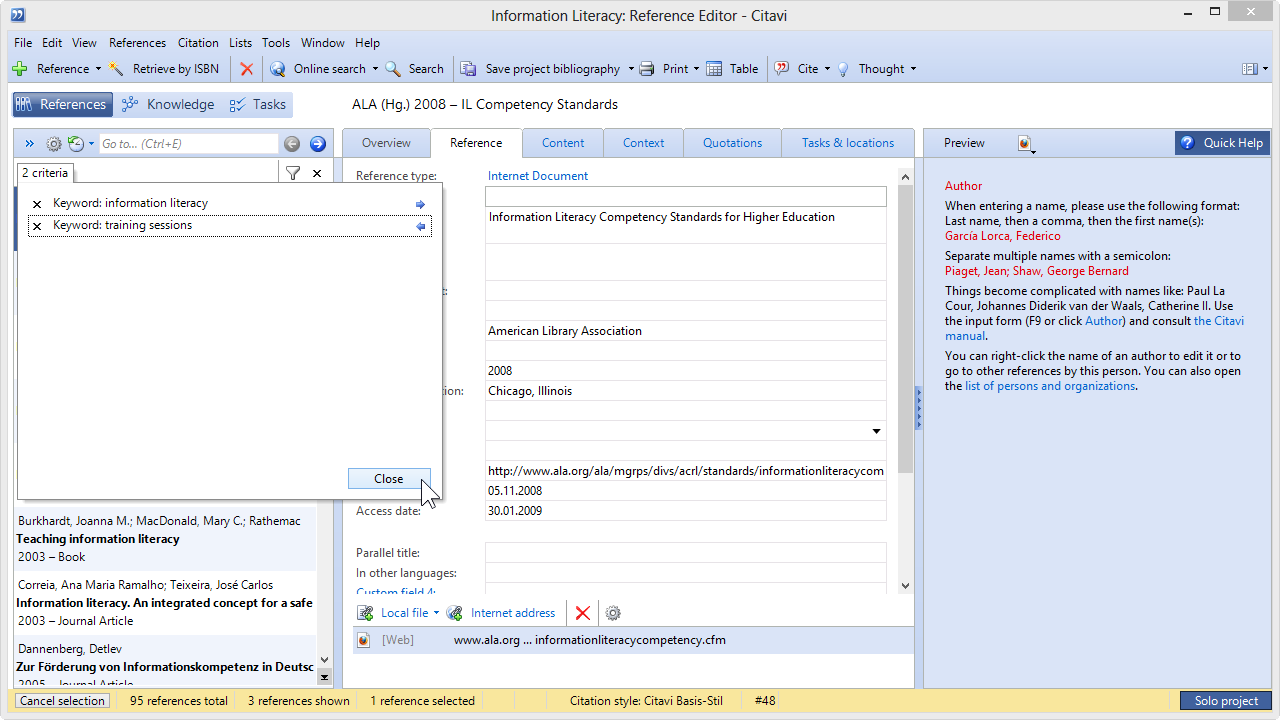Open the Quotations tab
The width and height of the screenshot is (1280, 720).
(733, 143)
